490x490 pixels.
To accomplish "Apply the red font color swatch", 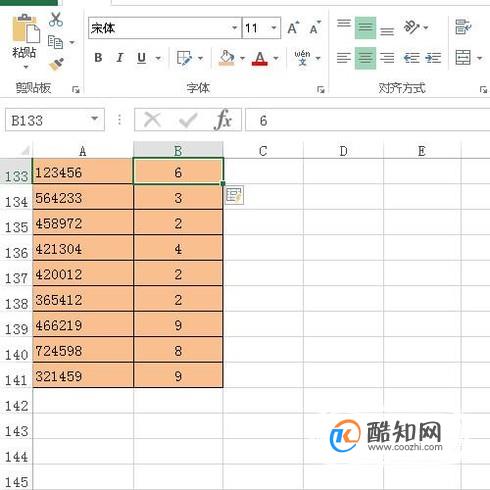I will coord(260,59).
